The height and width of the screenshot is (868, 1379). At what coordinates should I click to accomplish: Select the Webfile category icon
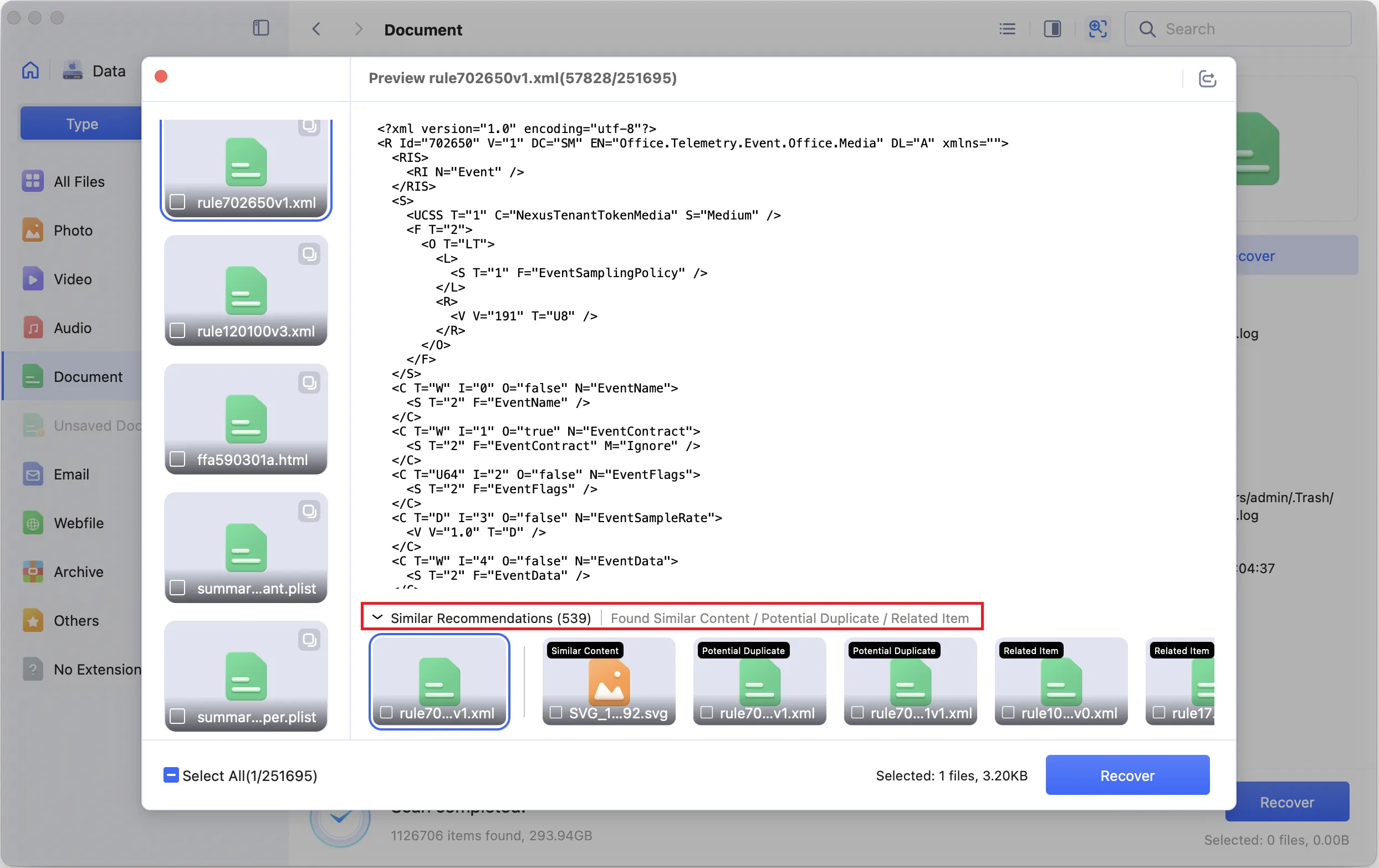pyautogui.click(x=32, y=523)
